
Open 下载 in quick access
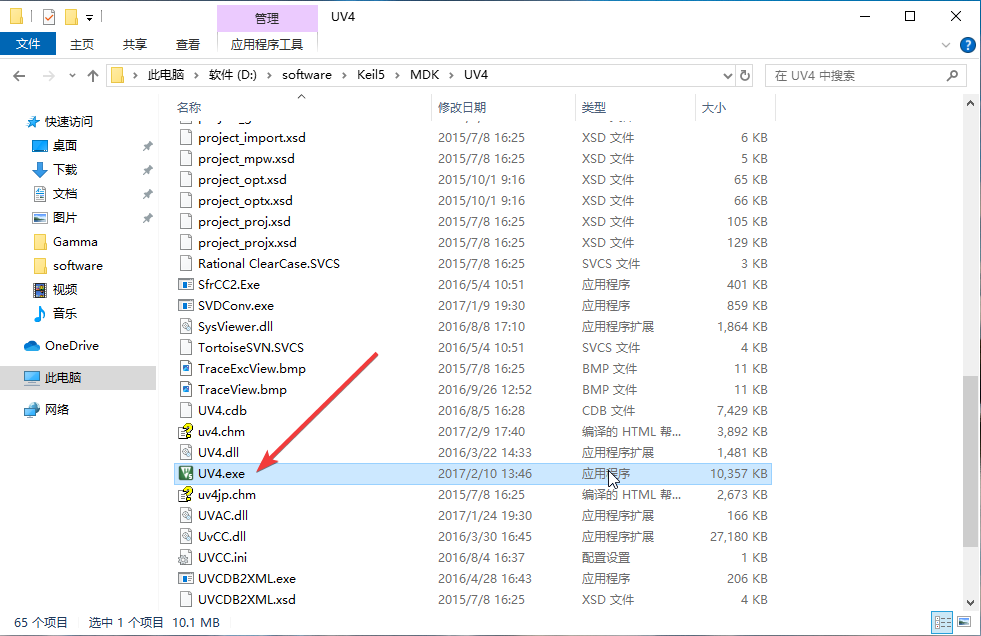click(54, 169)
